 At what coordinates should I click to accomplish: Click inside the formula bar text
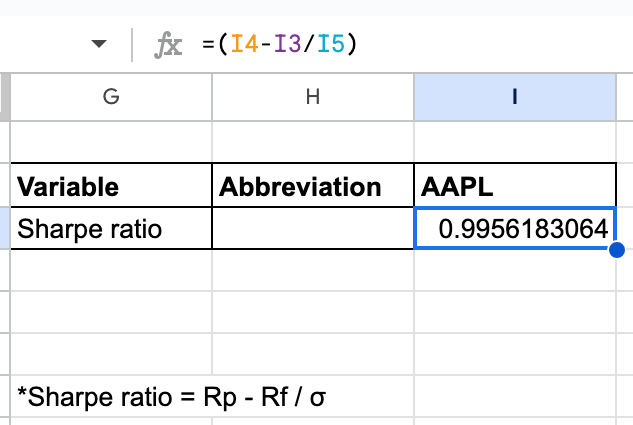[x=280, y=44]
